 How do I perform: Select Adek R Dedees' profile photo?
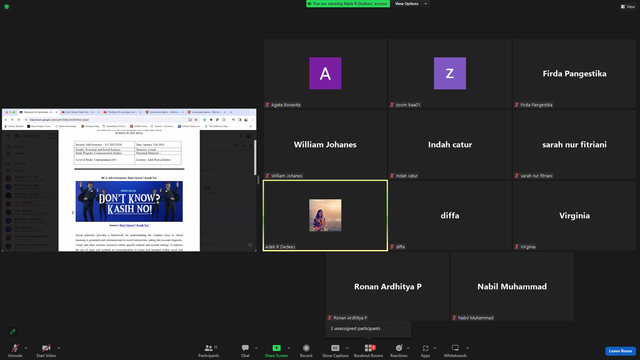[x=325, y=215]
